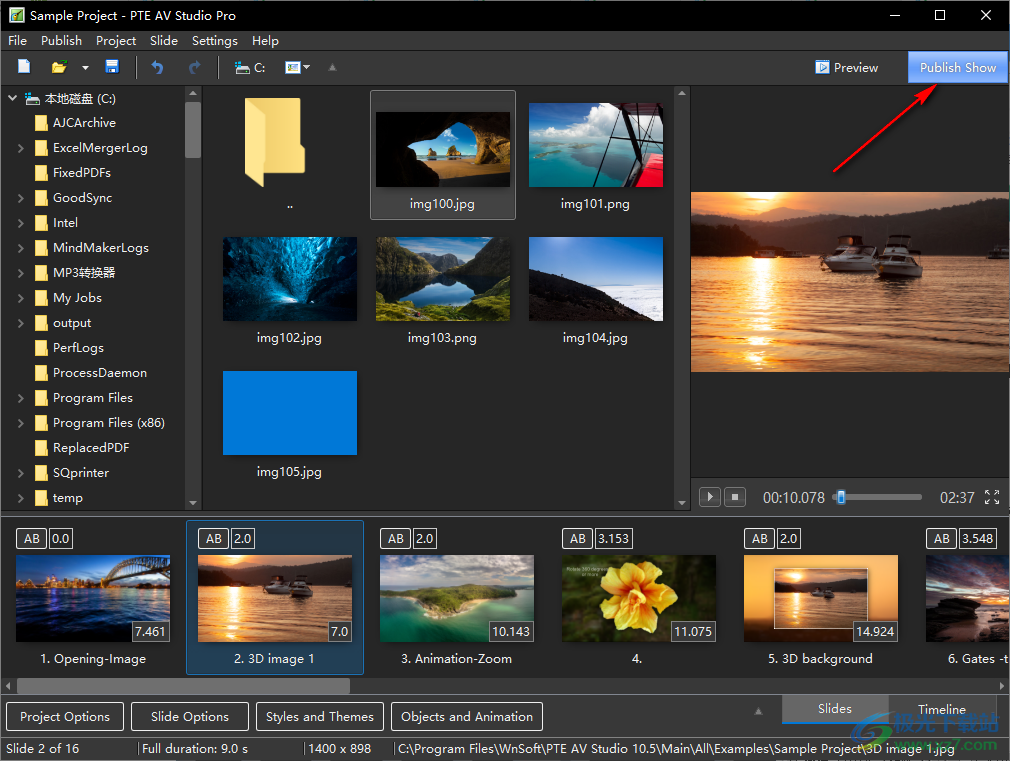This screenshot has width=1010, height=761.
Task: Open Objects and Animation
Action: (x=467, y=717)
